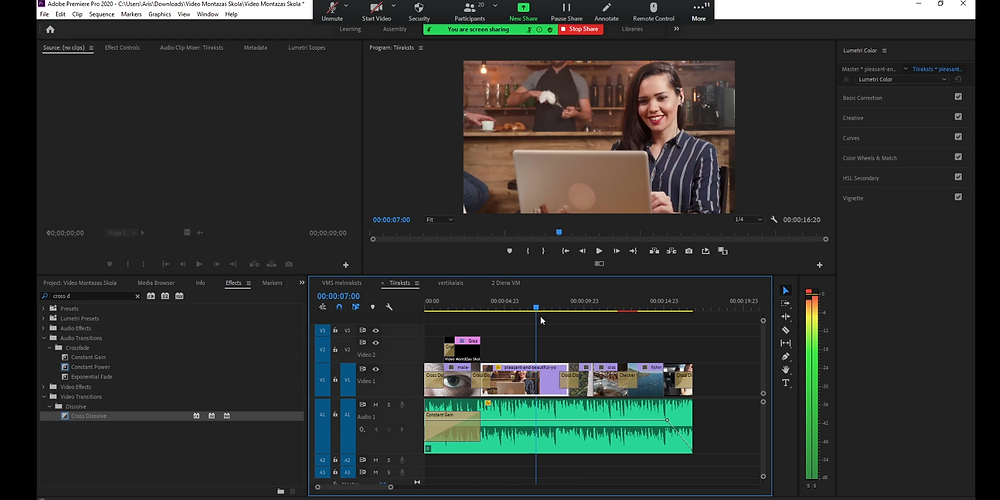The image size is (1000, 500).
Task: Toggle Creative section checkbox
Action: (x=958, y=117)
